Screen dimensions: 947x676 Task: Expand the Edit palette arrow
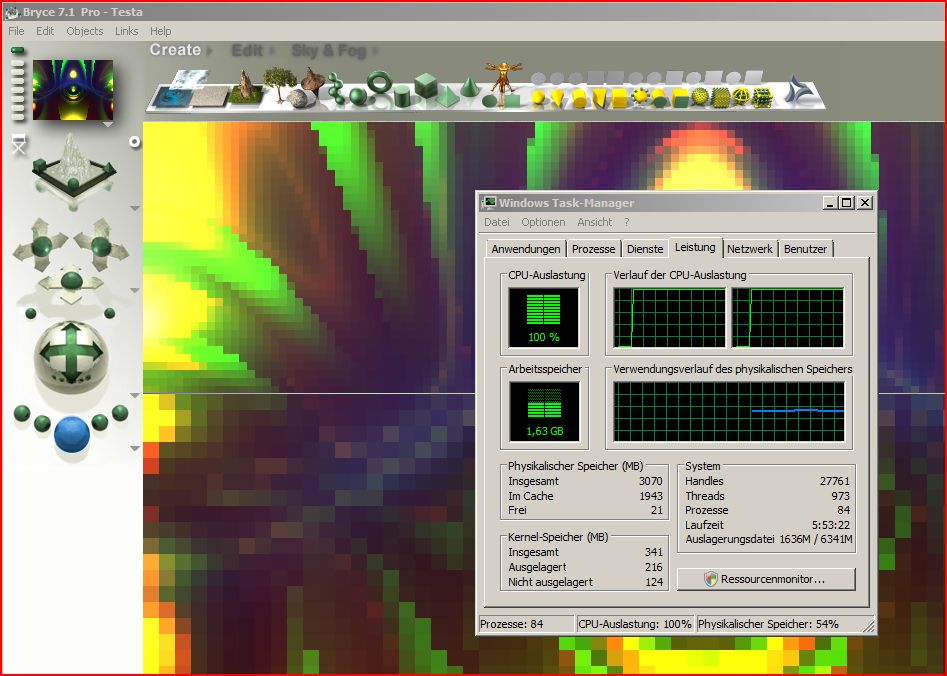click(x=272, y=51)
